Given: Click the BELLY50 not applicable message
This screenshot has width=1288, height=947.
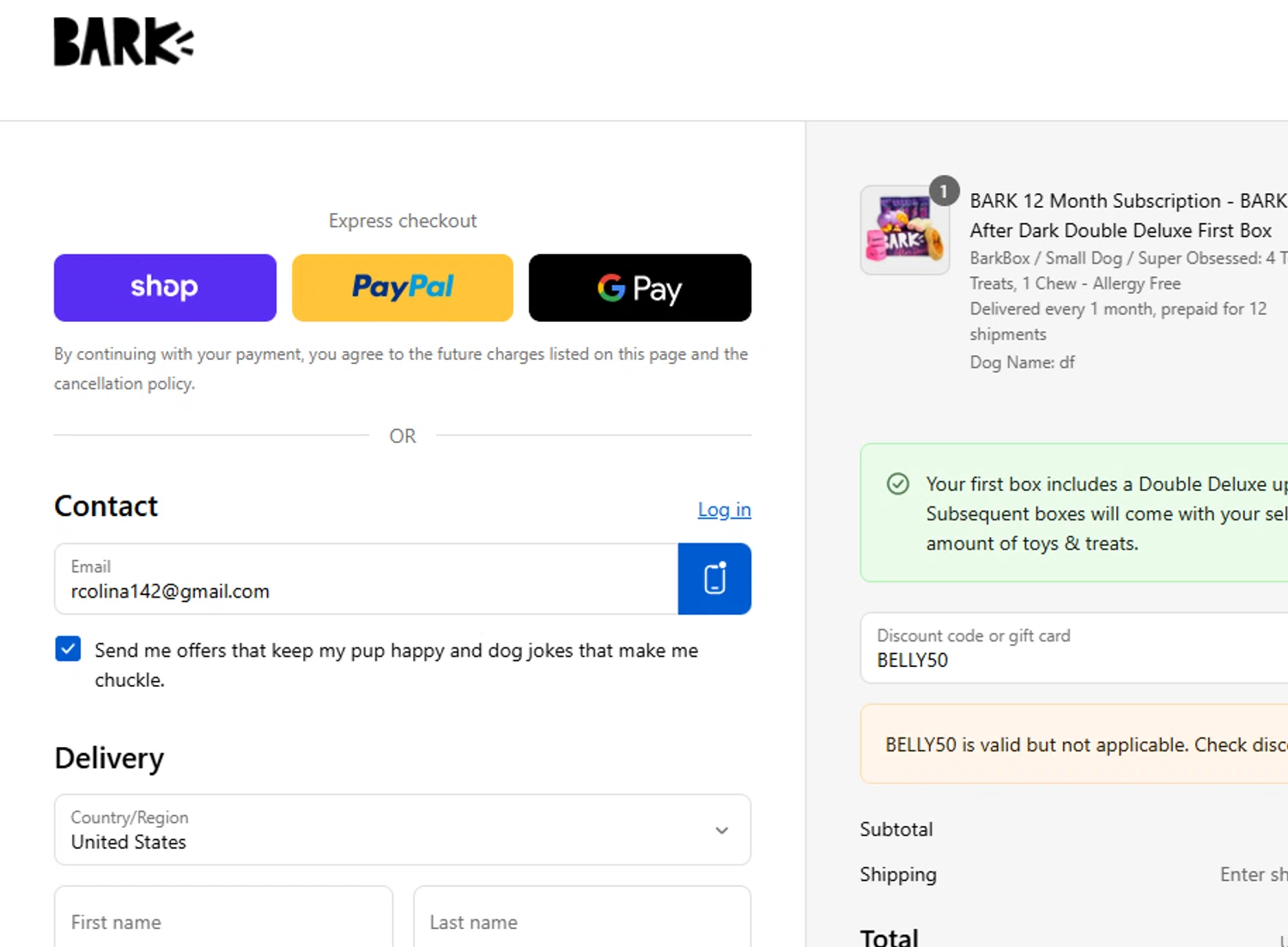Looking at the screenshot, I should coord(1086,744).
